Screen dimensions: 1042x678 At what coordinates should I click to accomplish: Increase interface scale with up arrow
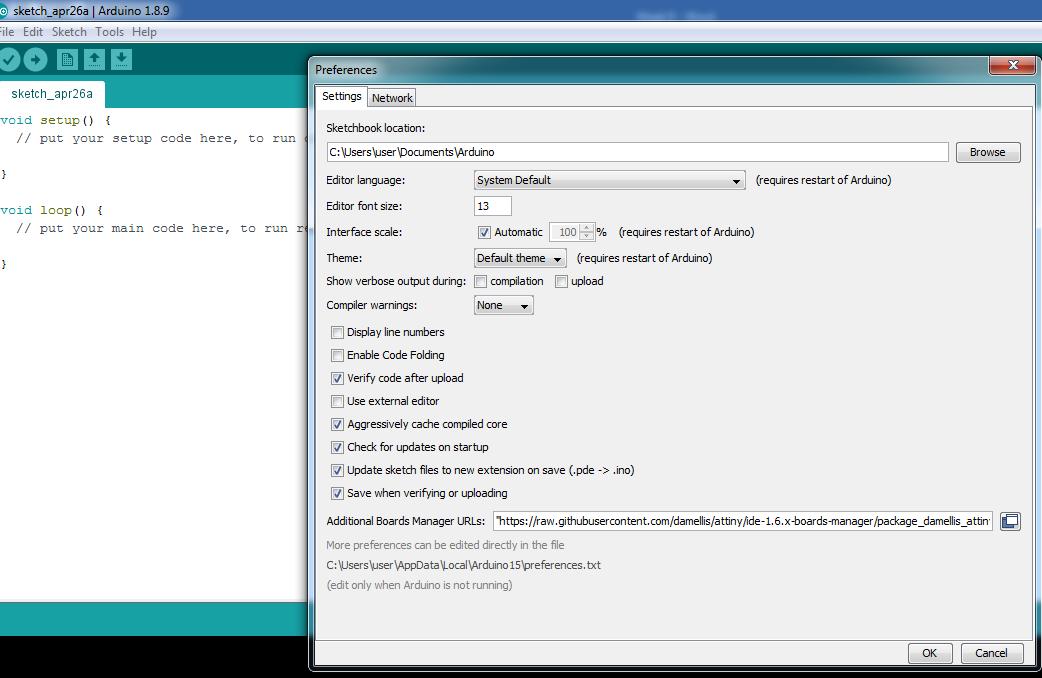[x=587, y=228]
